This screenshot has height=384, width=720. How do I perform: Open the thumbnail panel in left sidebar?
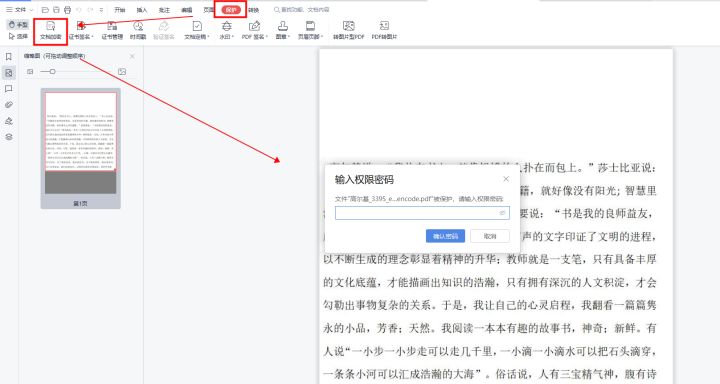(x=9, y=73)
